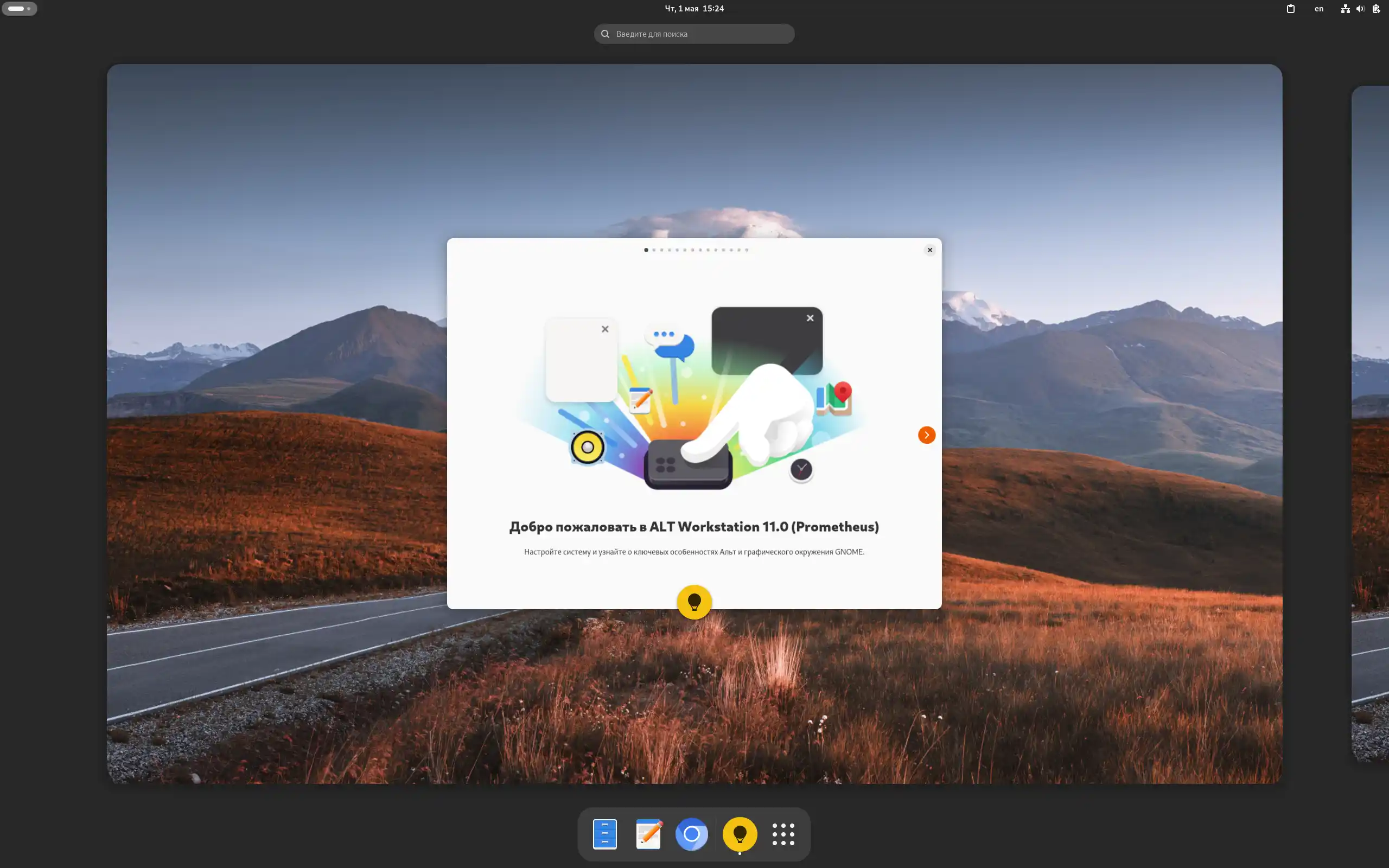Open the clipboard indicator in top bar

tap(1290, 9)
